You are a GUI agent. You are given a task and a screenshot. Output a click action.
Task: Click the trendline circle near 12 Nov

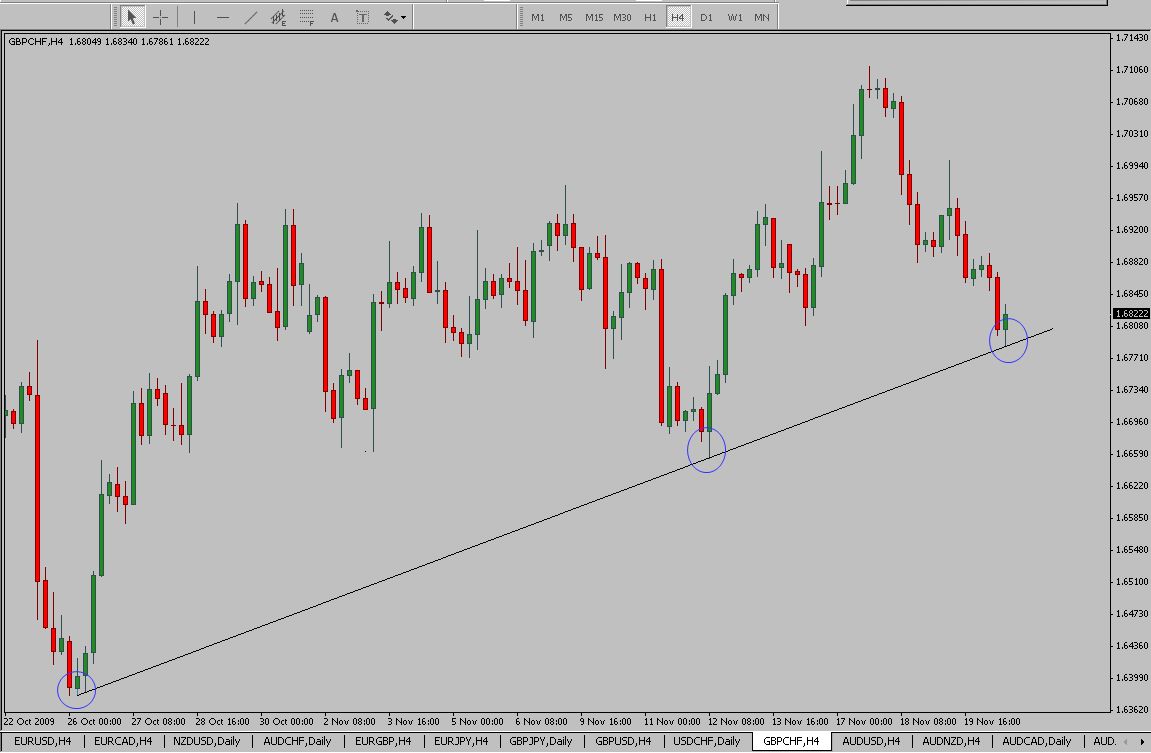(706, 452)
